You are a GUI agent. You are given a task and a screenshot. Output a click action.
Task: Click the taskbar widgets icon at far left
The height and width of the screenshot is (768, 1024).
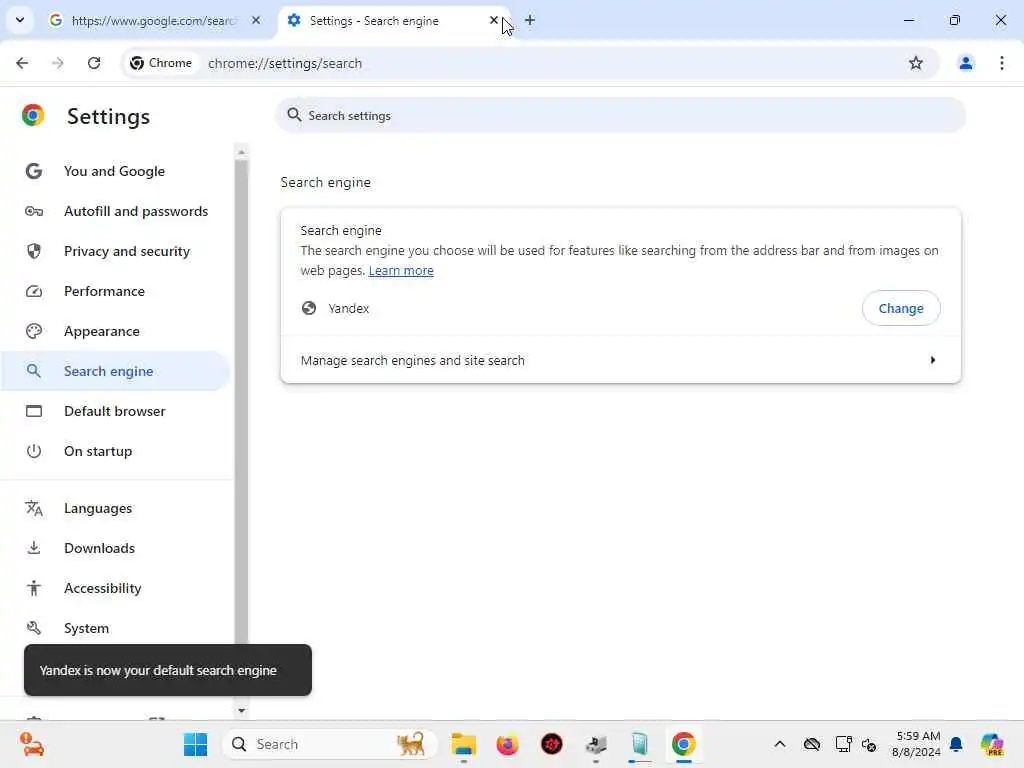pos(31,744)
